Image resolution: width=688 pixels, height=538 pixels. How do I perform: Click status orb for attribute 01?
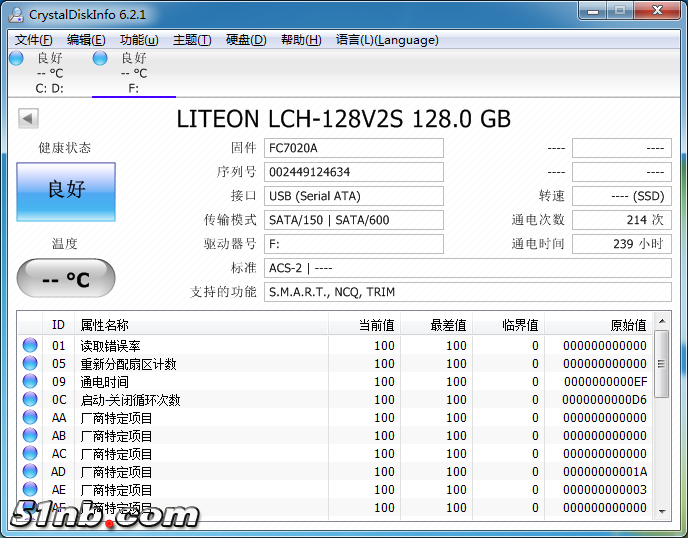[x=30, y=345]
